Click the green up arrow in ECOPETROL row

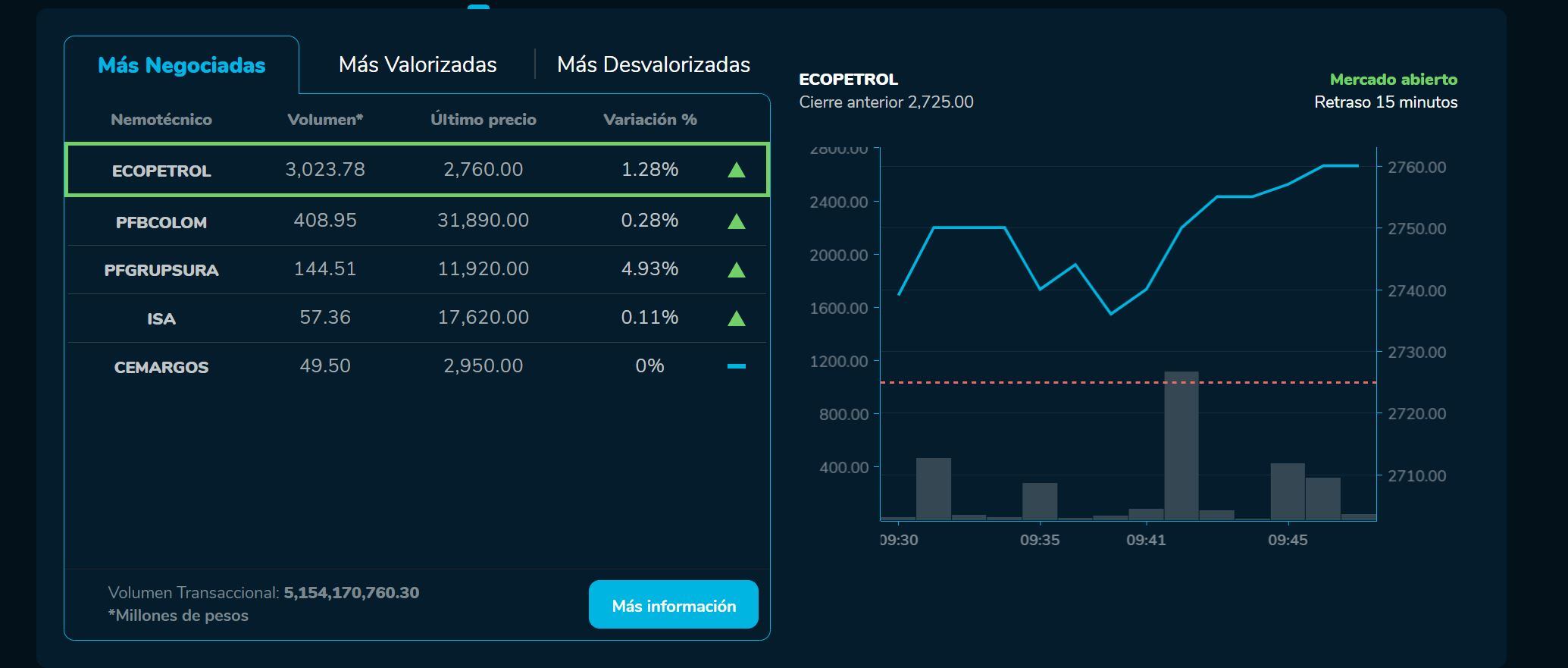point(736,170)
